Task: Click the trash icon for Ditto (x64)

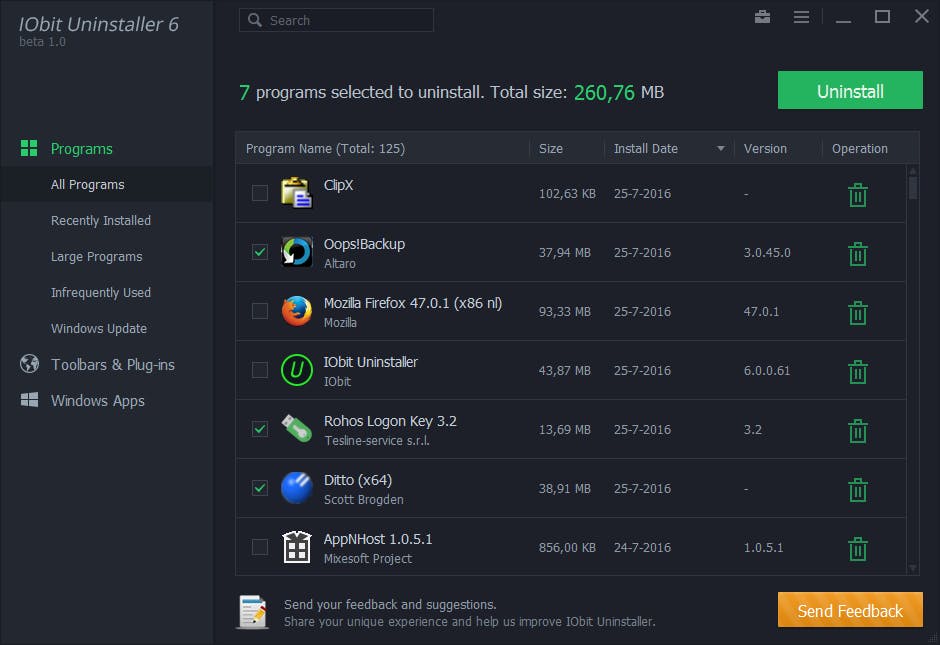Action: tap(857, 490)
